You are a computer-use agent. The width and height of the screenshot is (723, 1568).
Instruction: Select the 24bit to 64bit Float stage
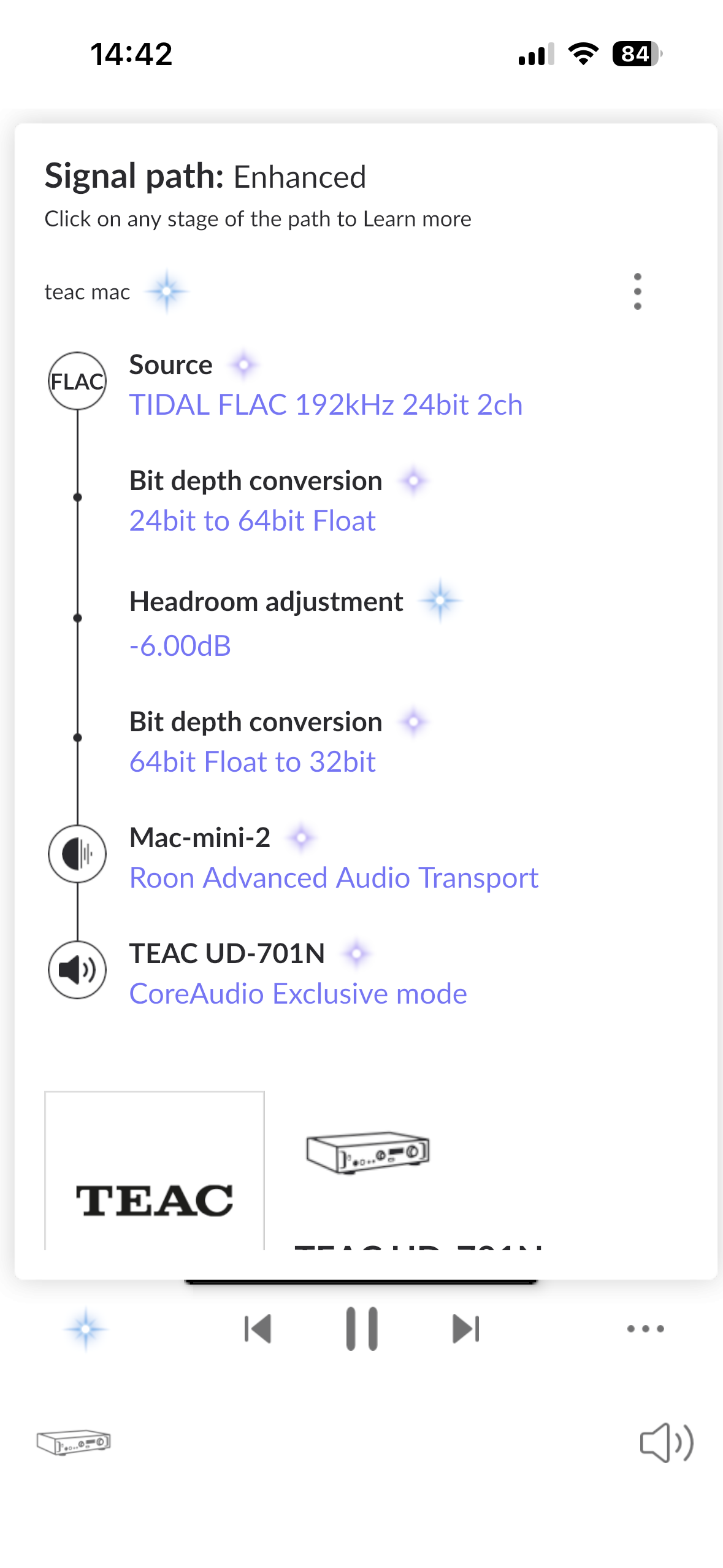click(x=252, y=521)
